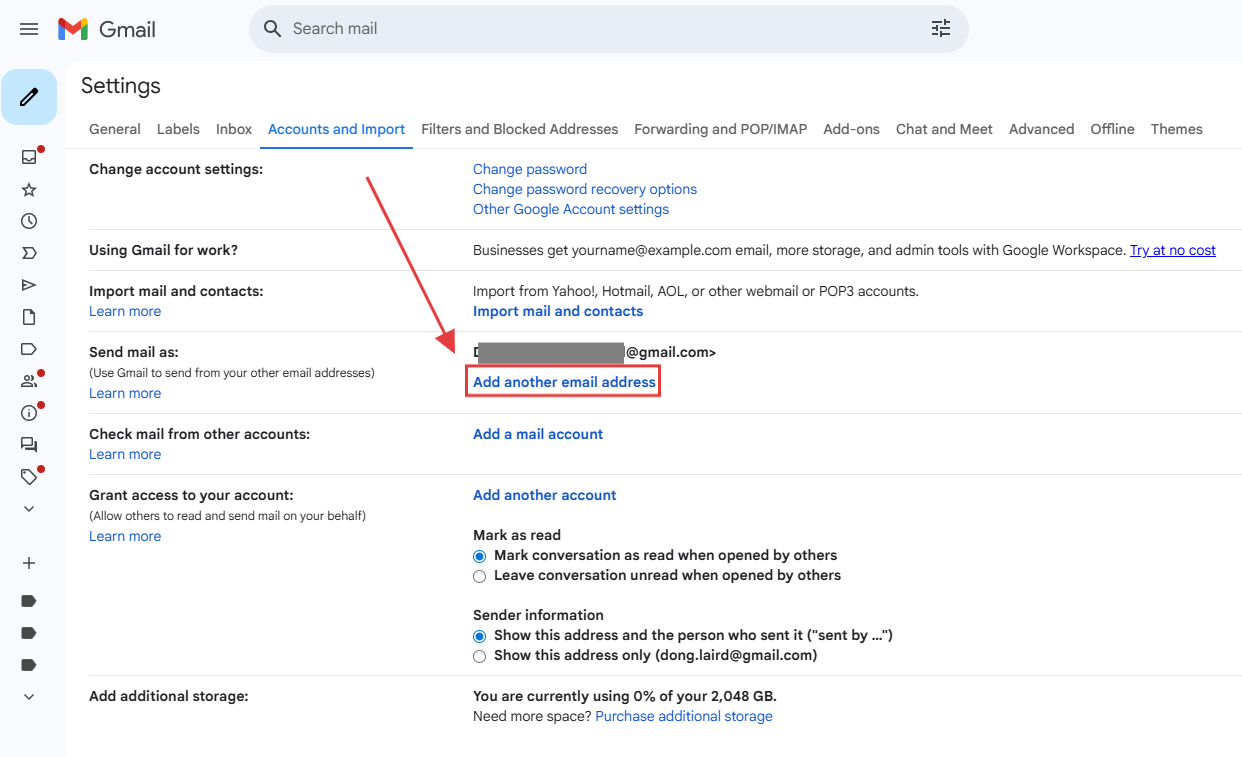The width and height of the screenshot is (1242, 757).
Task: Open Starred mail via star icon
Action: 29,189
